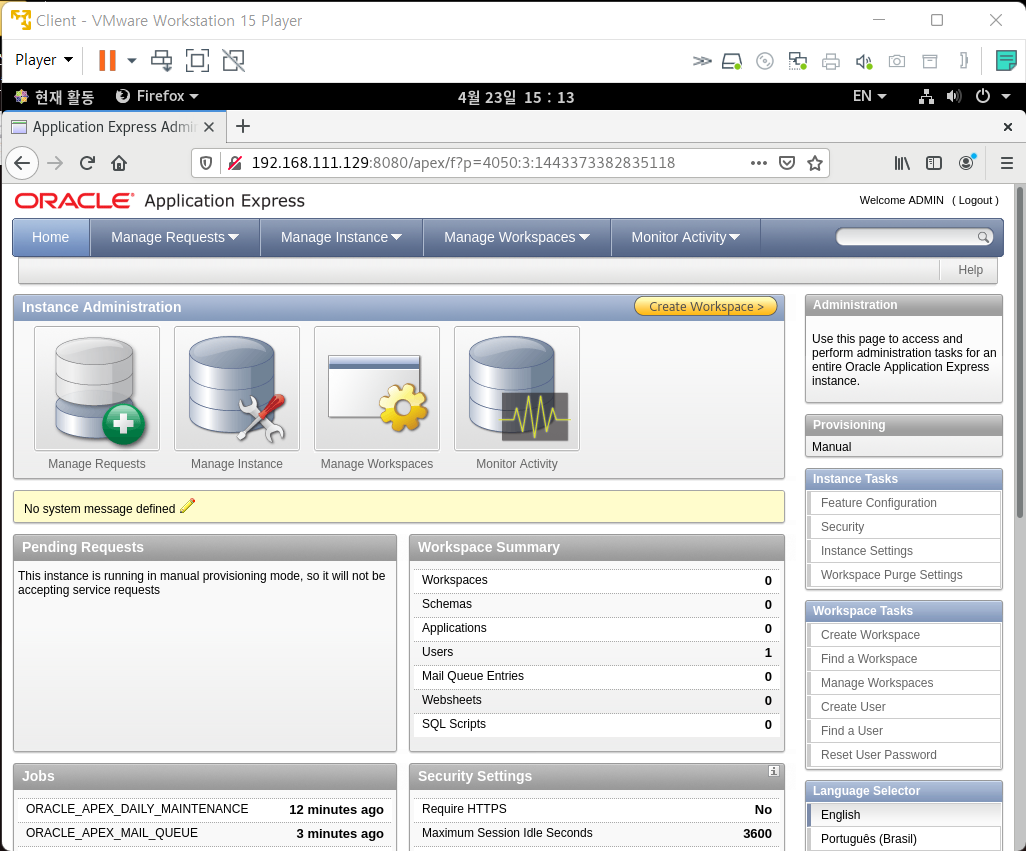Click the GNOME network status icon
1026x851 pixels.
coord(926,97)
